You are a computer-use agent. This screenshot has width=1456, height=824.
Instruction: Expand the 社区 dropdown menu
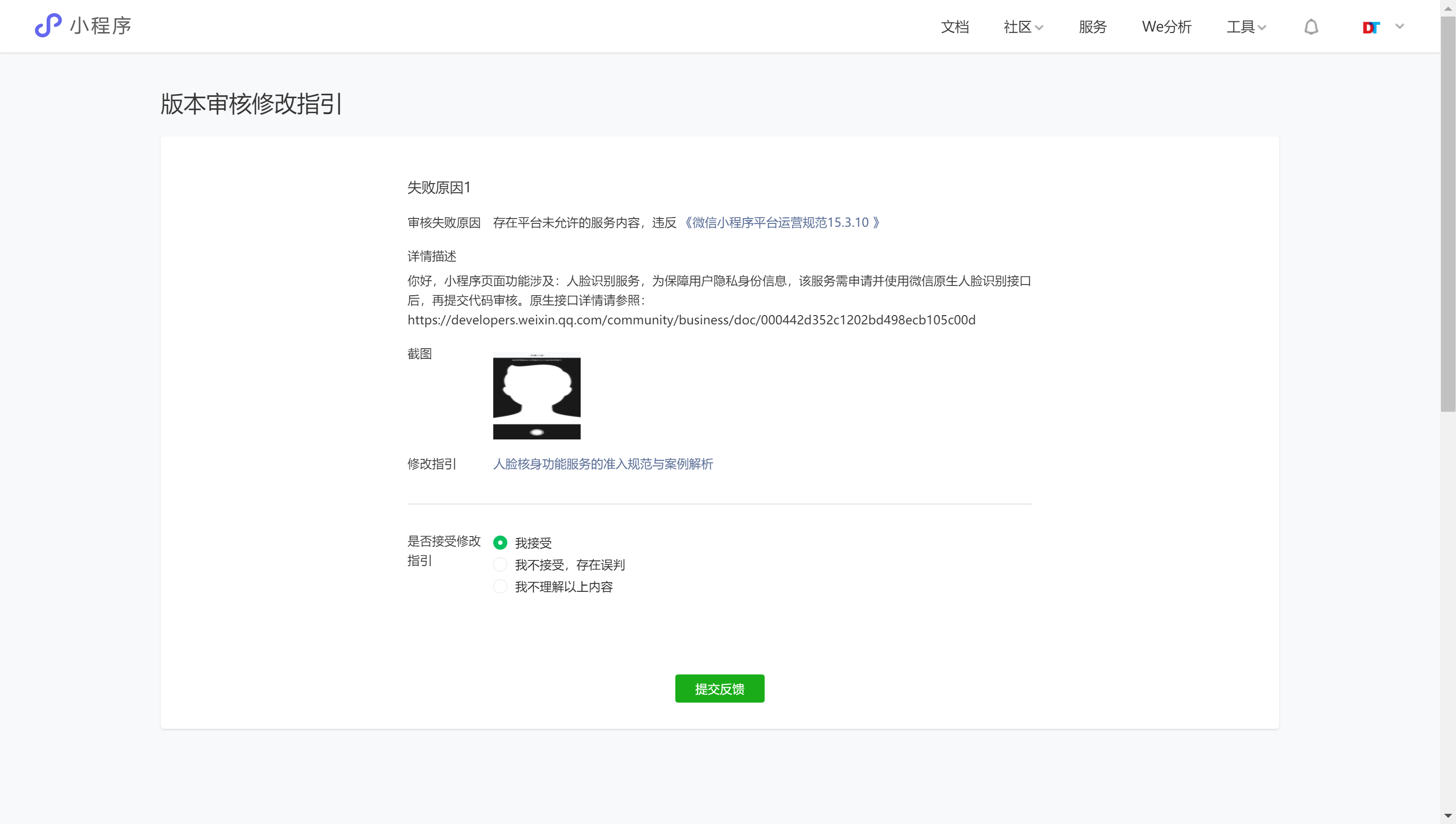pyautogui.click(x=1023, y=27)
